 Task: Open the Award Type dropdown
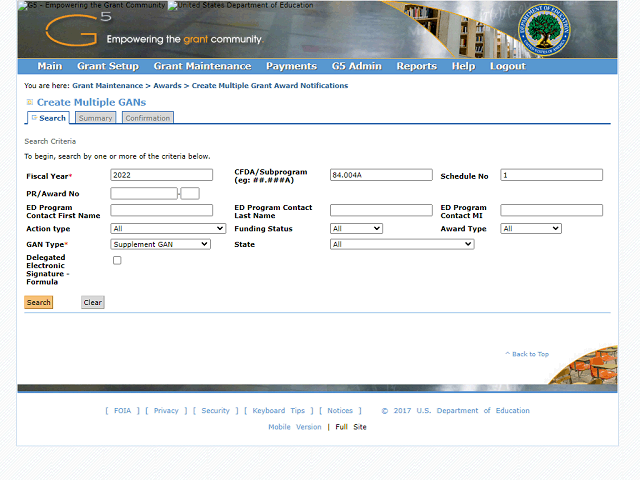tap(531, 229)
